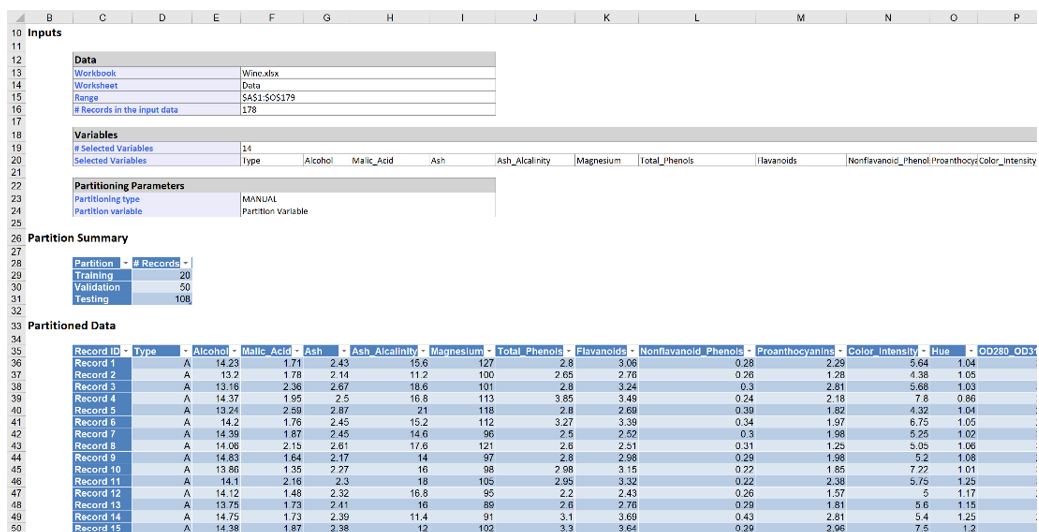Click the Record 1 row label
Screen dimensions: 1039x532
pyautogui.click(x=96, y=363)
